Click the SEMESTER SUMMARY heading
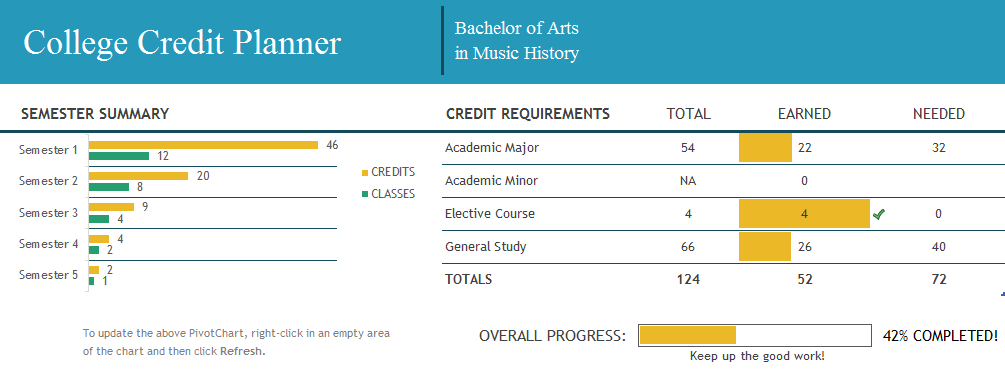 pos(95,114)
